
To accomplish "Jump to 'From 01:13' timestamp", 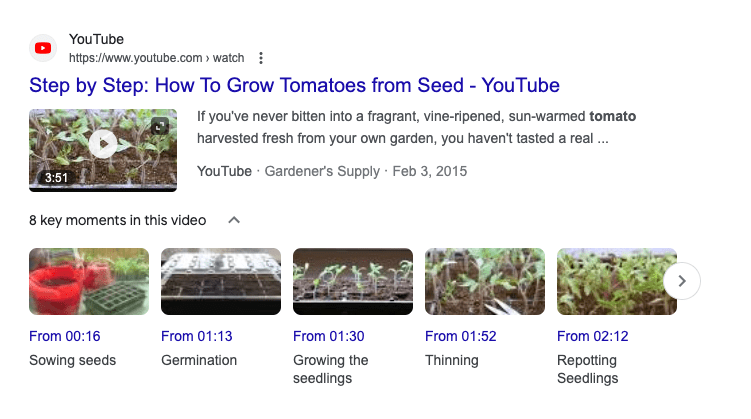I will (x=196, y=336).
